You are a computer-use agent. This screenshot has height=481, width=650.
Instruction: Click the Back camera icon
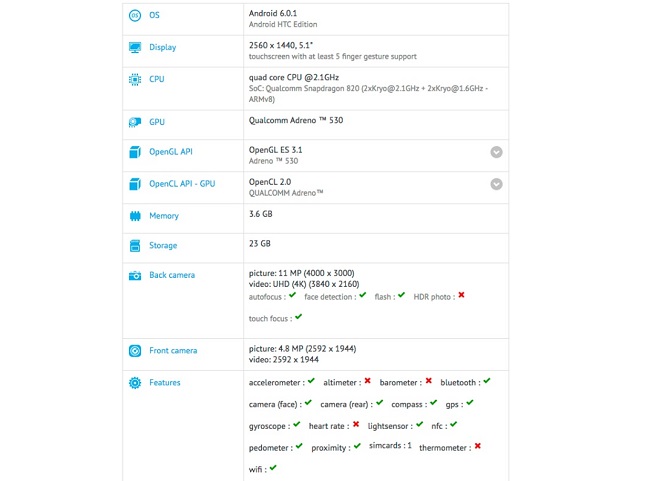tap(134, 275)
